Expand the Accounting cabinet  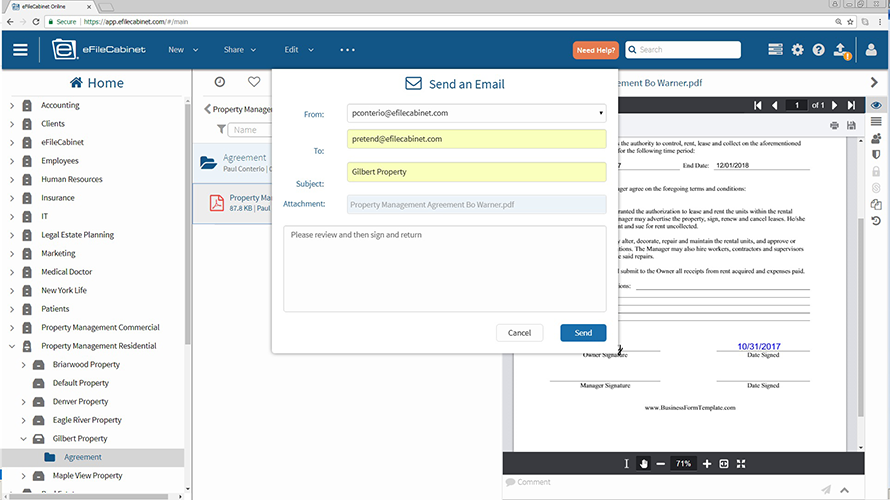coord(12,105)
